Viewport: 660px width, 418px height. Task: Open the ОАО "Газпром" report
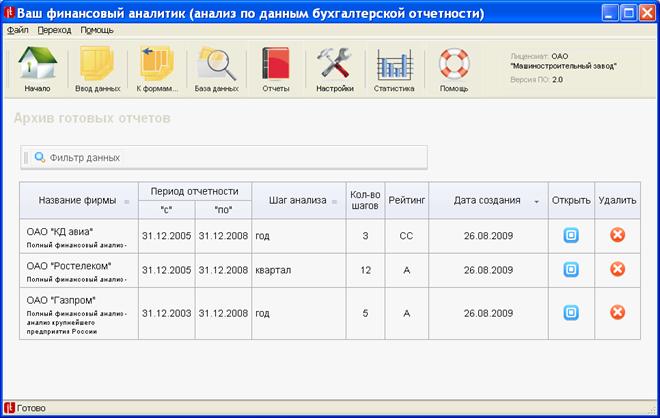(x=571, y=312)
